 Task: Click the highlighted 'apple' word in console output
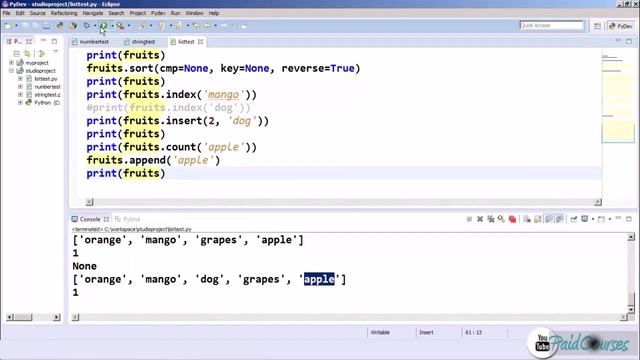[x=319, y=279]
